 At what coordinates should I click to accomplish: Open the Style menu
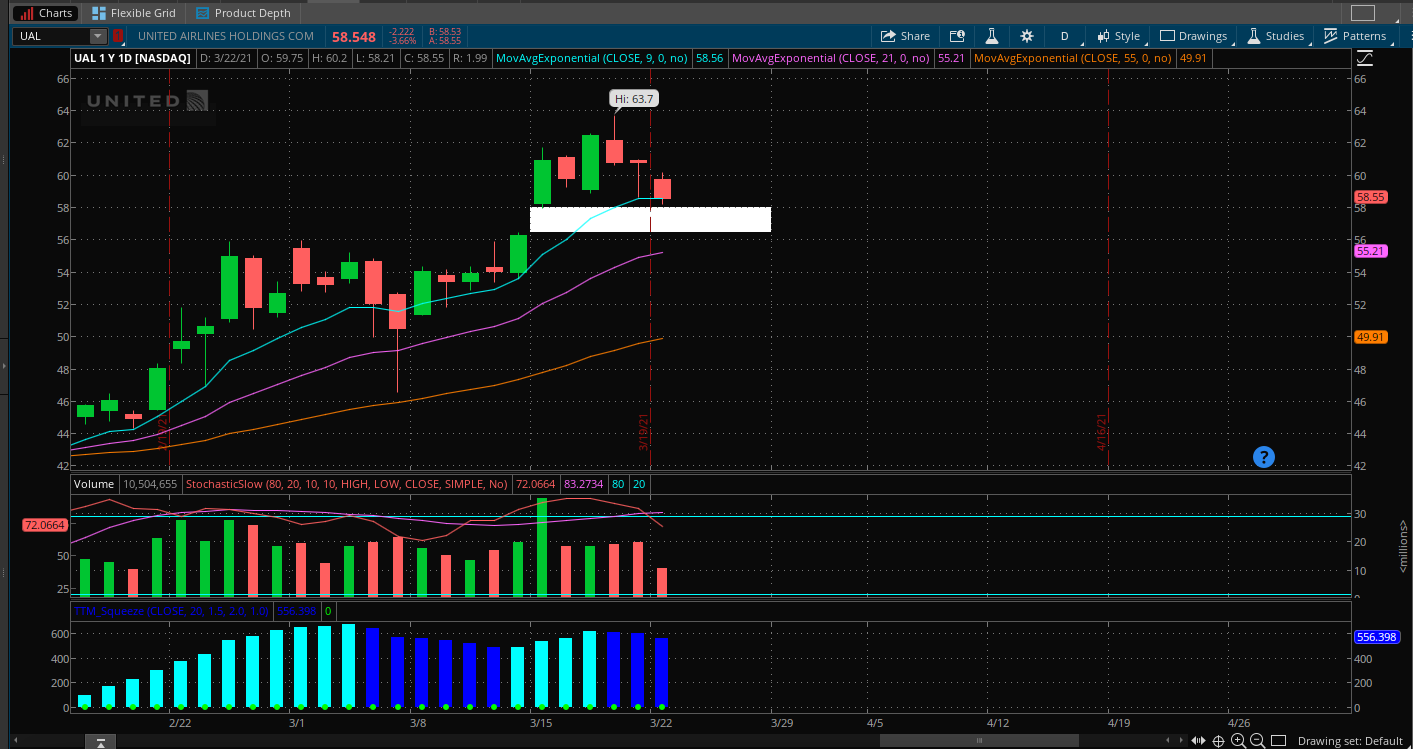(x=1118, y=36)
